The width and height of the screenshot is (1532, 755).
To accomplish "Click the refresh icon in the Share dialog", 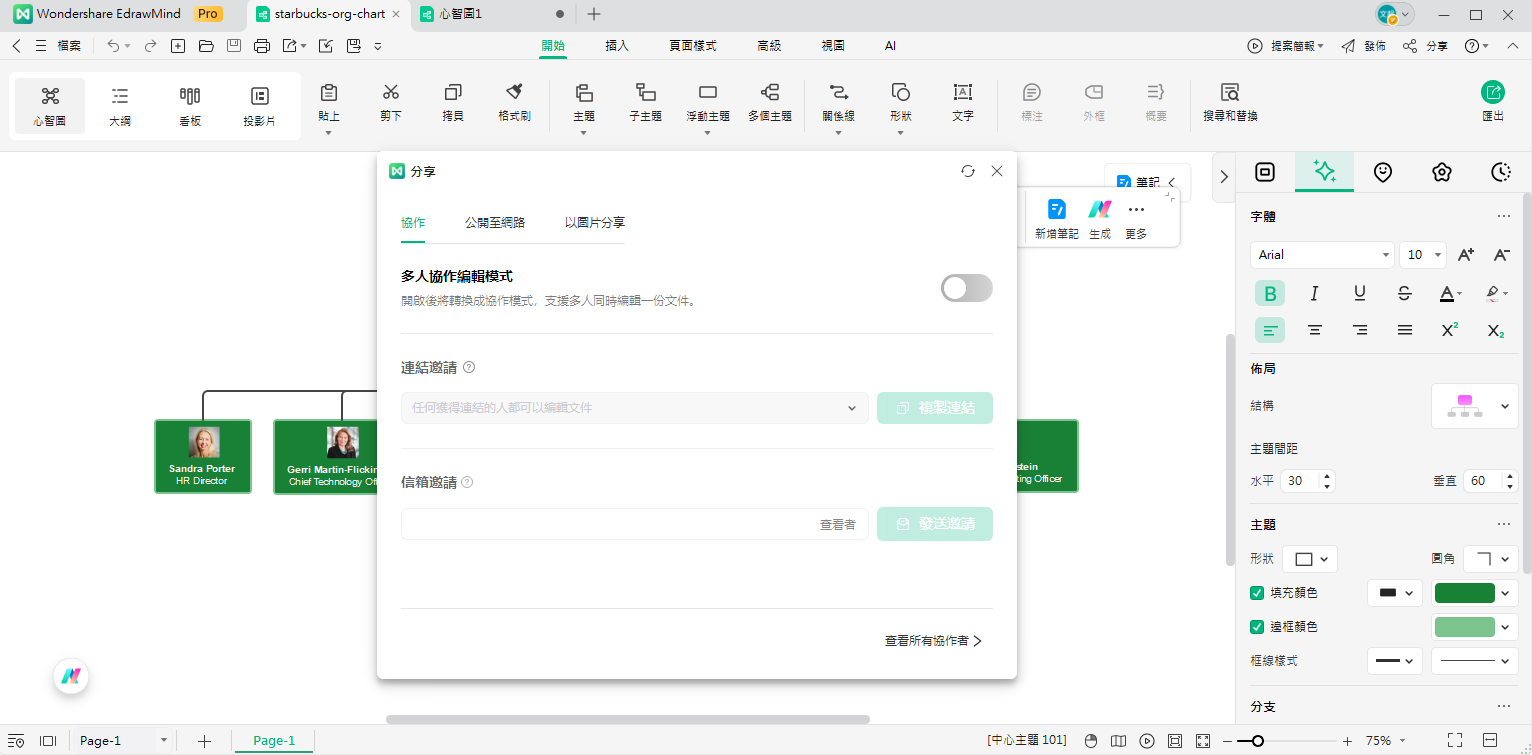I will coord(967,171).
